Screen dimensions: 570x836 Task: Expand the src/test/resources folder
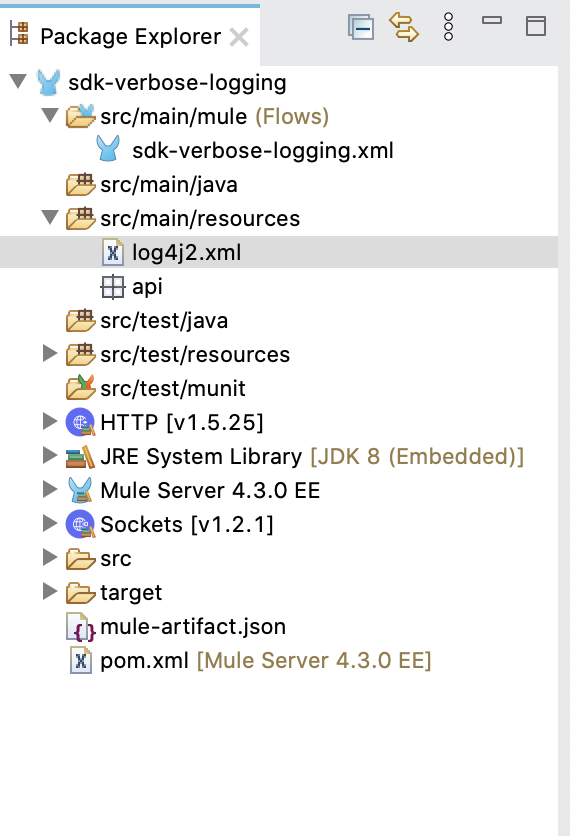[x=50, y=353]
